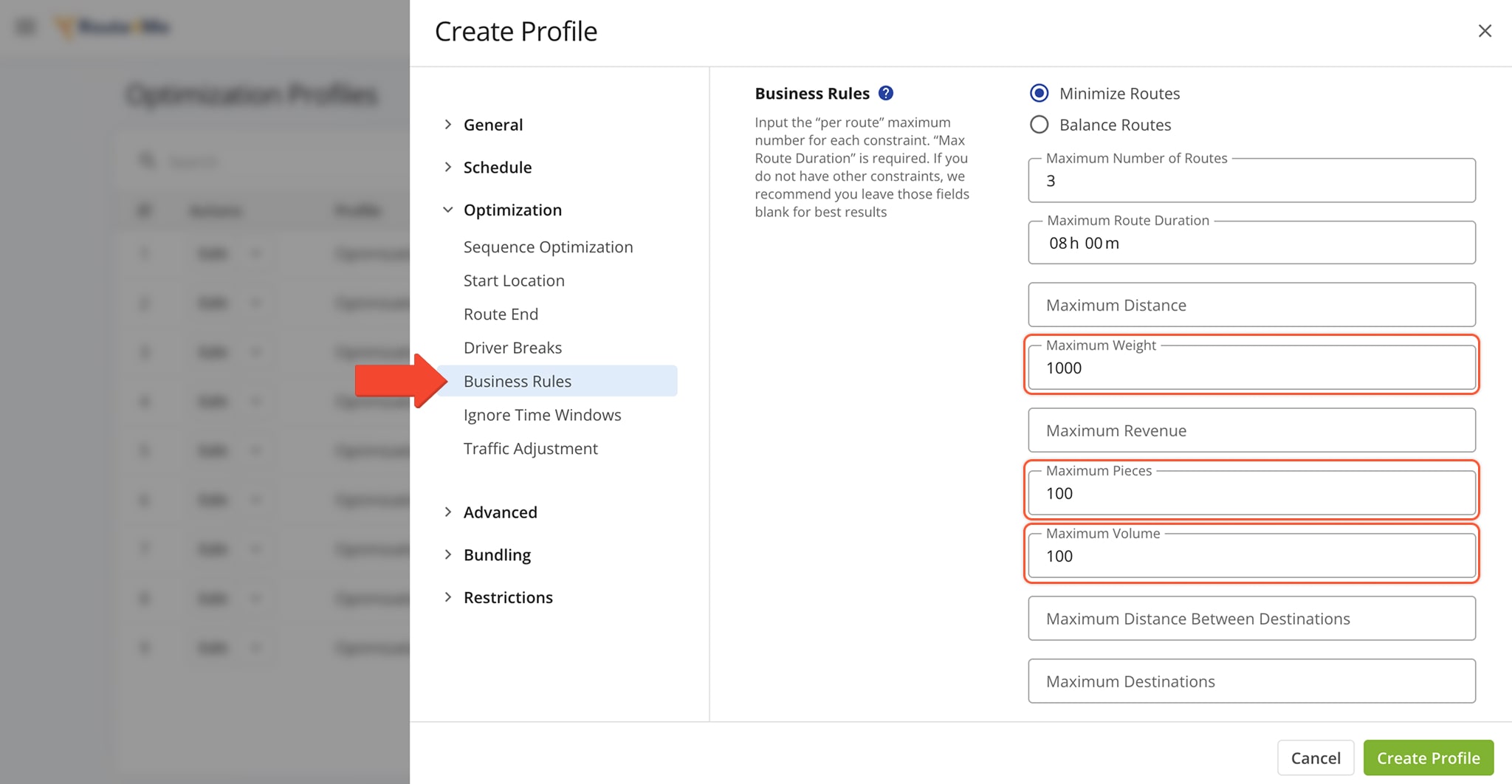Viewport: 1512px width, 784px height.
Task: Expand the Bundling section chevron
Action: click(x=447, y=554)
